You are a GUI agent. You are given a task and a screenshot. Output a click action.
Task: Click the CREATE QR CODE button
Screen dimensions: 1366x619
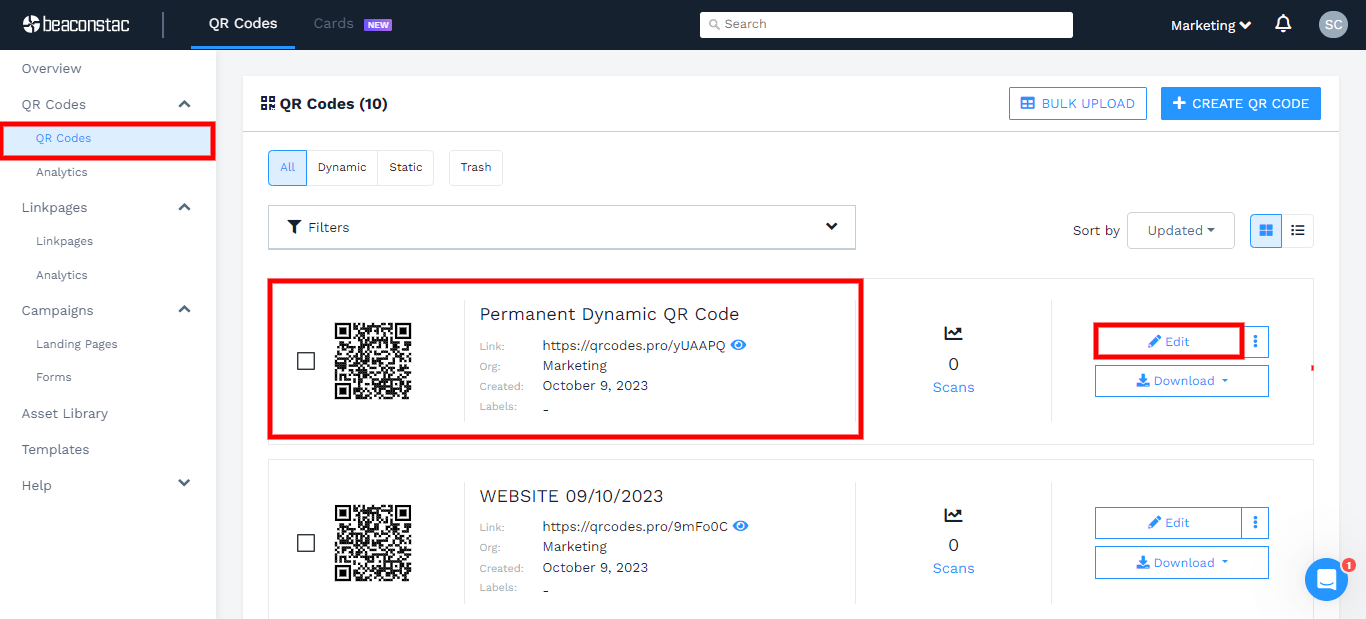tap(1240, 103)
